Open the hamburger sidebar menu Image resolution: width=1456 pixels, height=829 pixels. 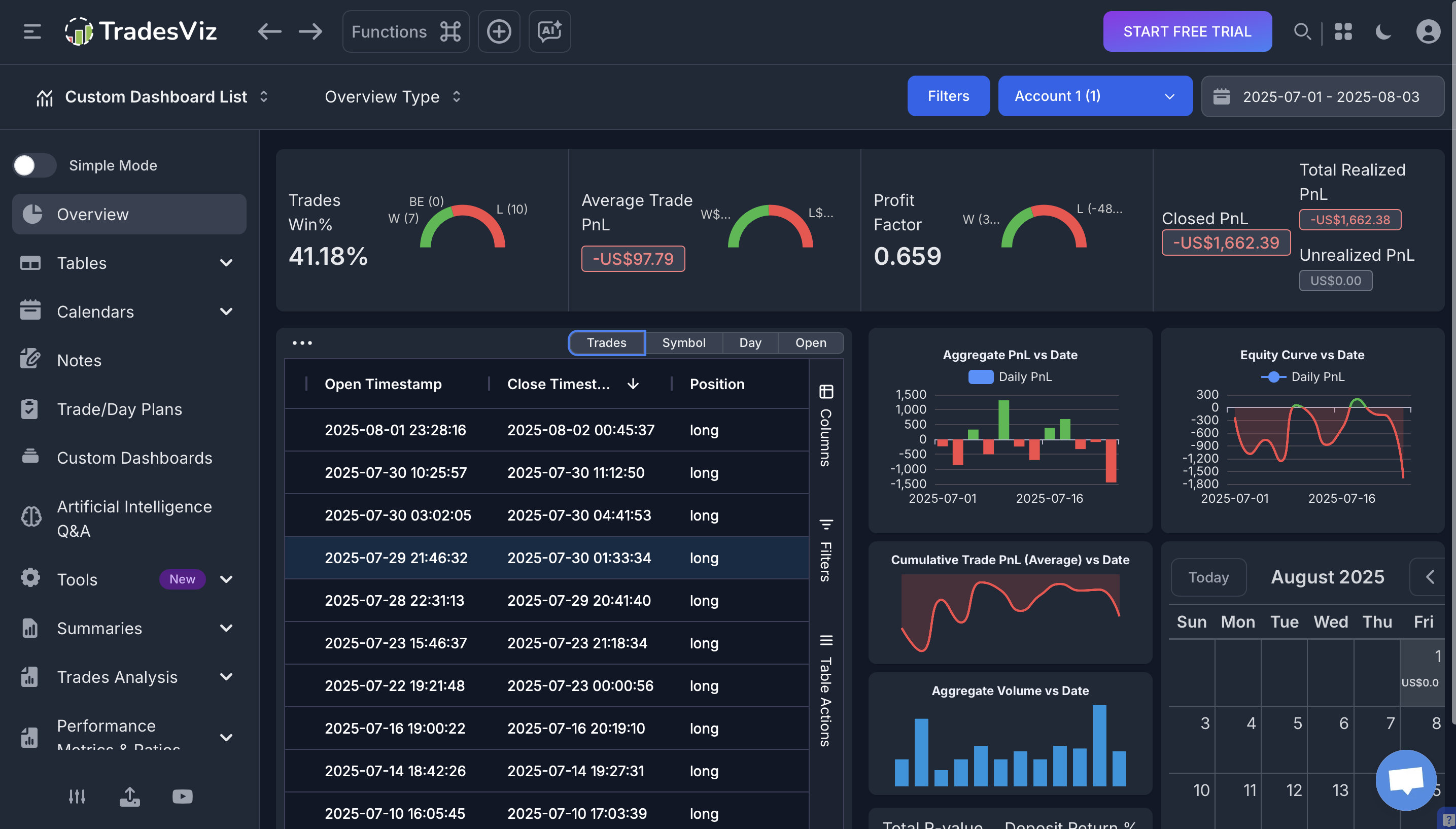pos(32,31)
